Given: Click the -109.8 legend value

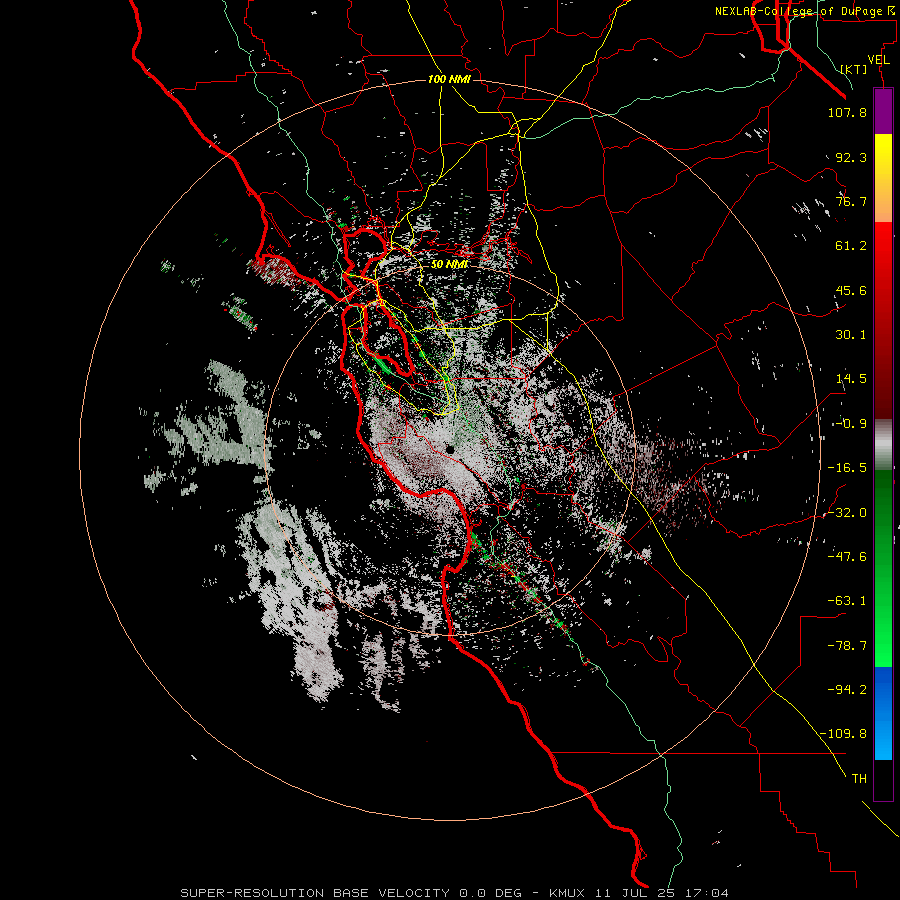Looking at the screenshot, I should (x=843, y=734).
